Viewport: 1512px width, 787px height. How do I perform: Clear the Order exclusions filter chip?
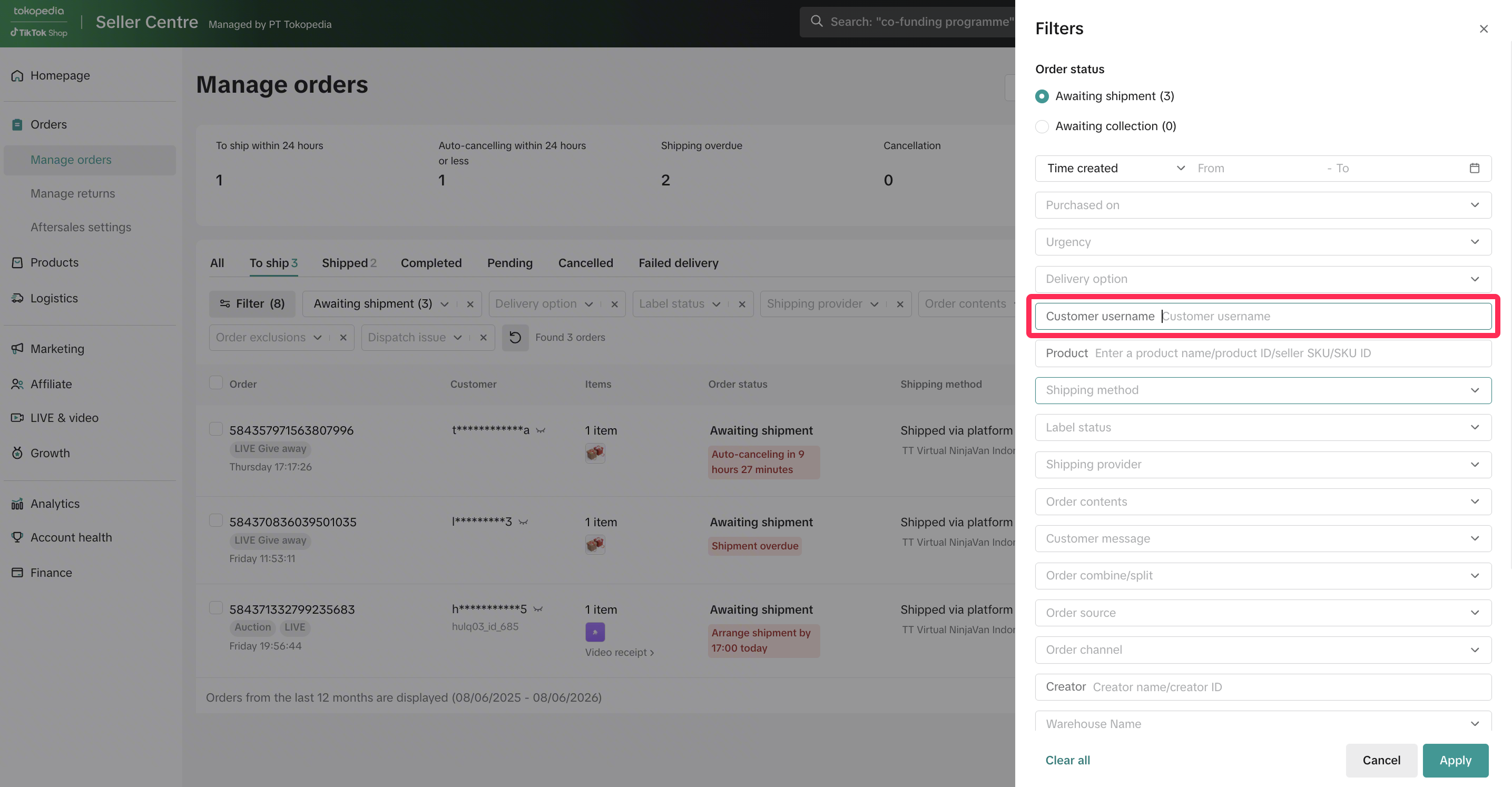pos(343,338)
